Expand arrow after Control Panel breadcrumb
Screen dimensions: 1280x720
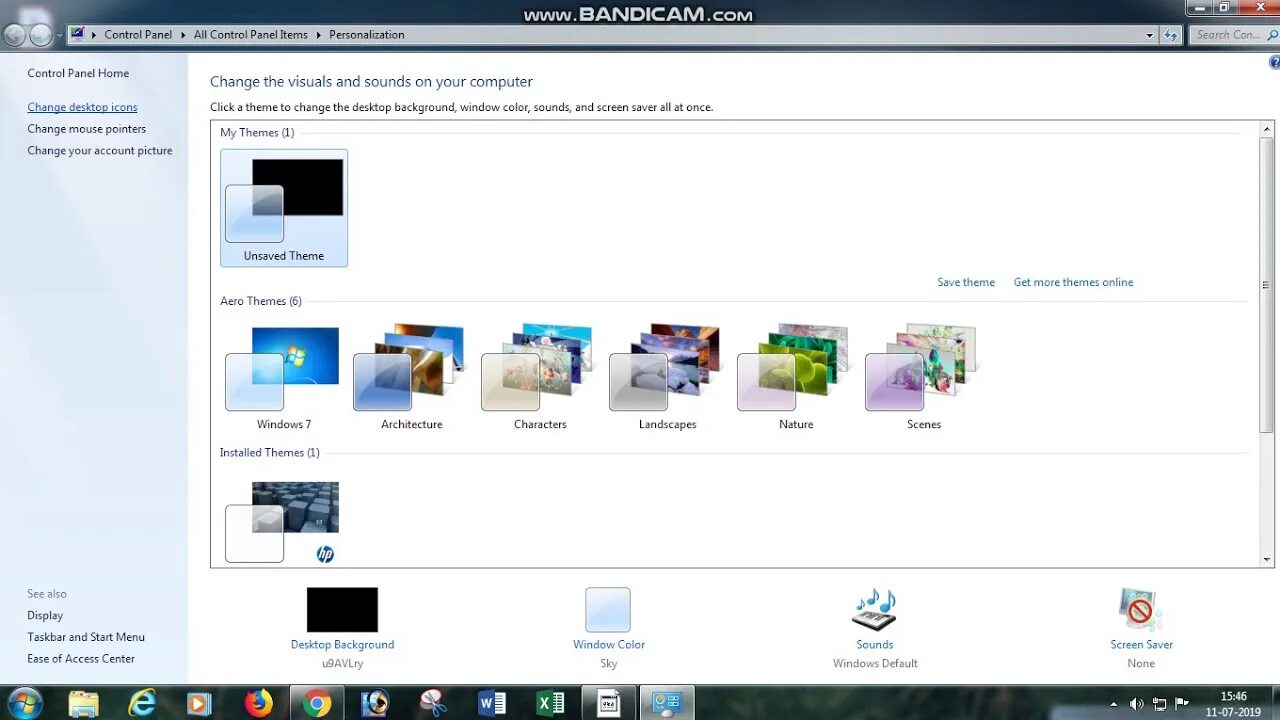pyautogui.click(x=183, y=34)
